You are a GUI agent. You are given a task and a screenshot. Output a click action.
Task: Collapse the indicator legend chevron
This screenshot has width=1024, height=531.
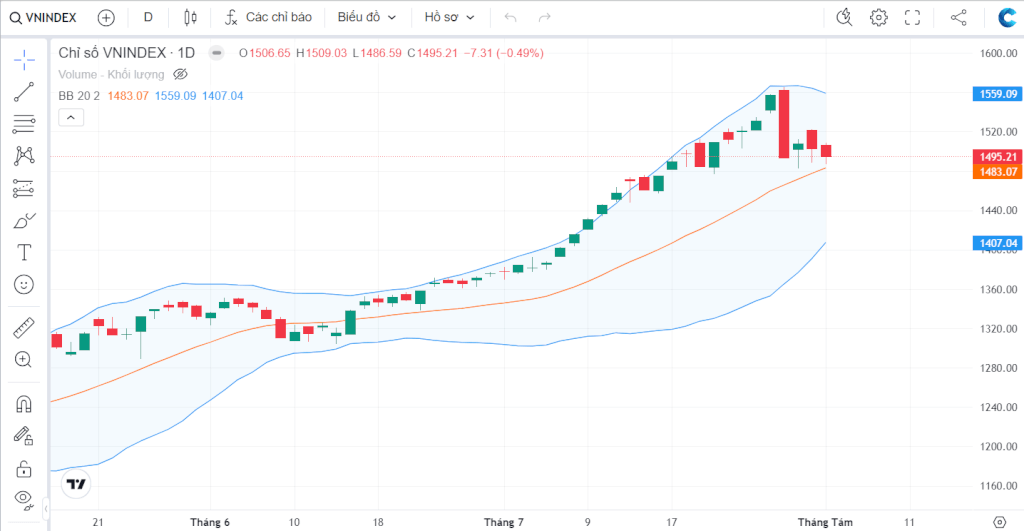click(x=71, y=118)
